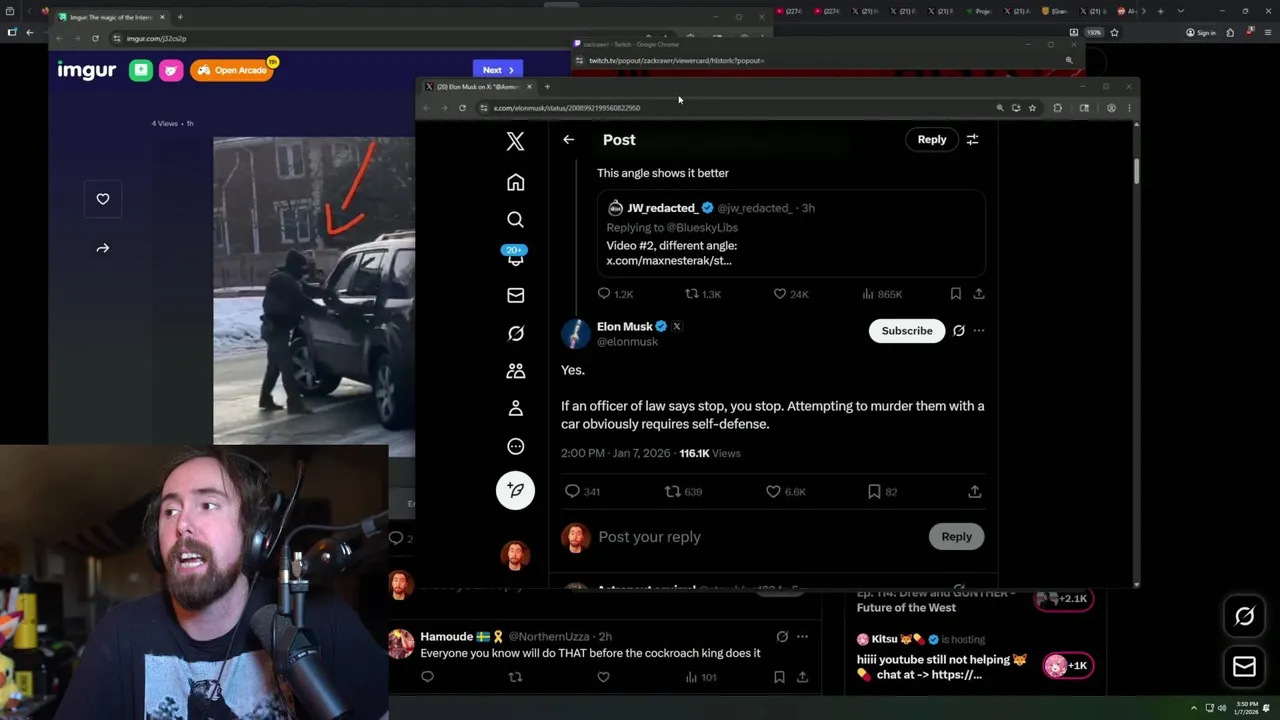View 865K analytics on the parent post
Screen dimensions: 1280x720
(x=882, y=294)
